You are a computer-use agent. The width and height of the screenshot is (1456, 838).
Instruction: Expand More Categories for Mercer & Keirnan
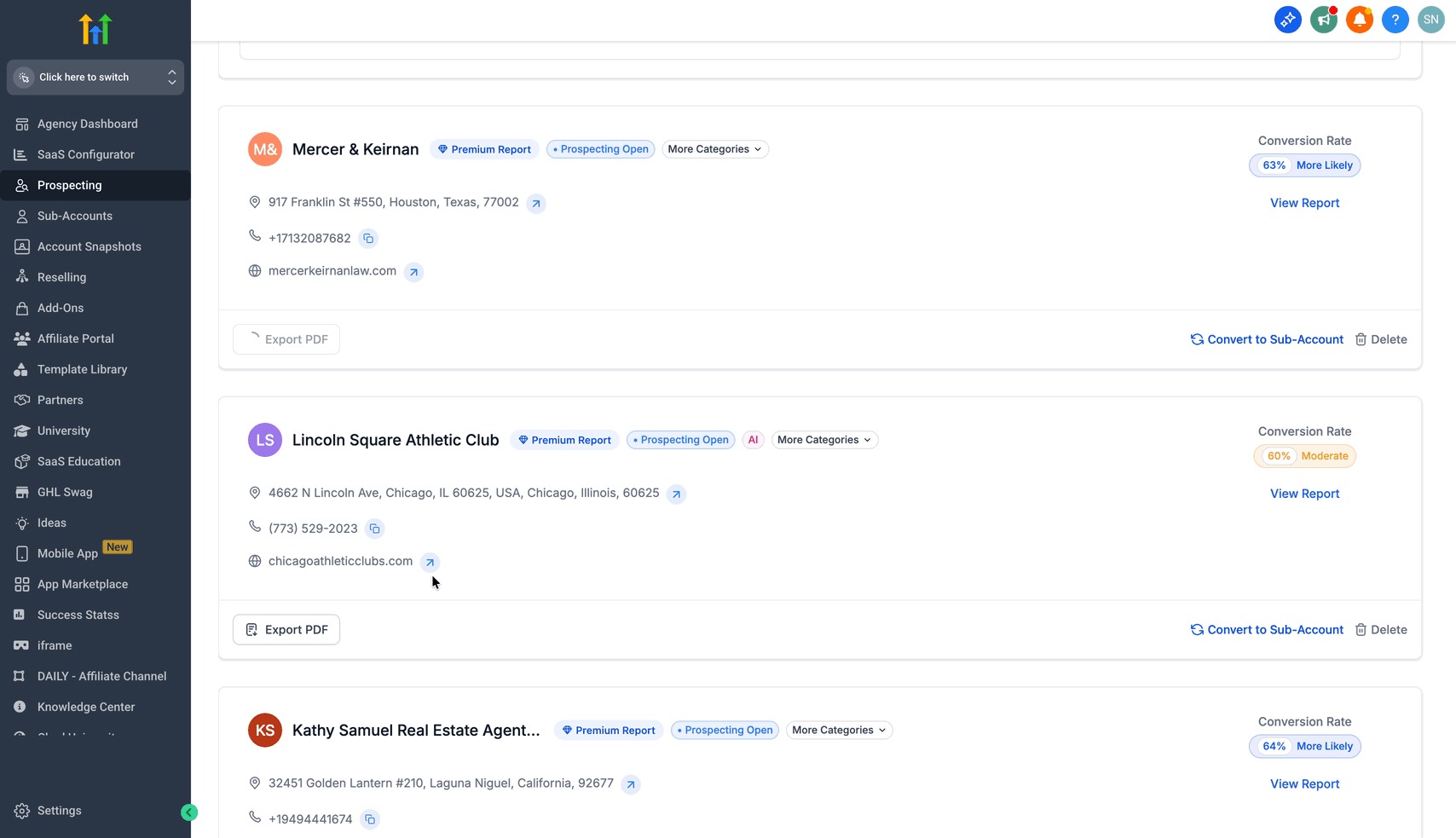click(x=715, y=149)
